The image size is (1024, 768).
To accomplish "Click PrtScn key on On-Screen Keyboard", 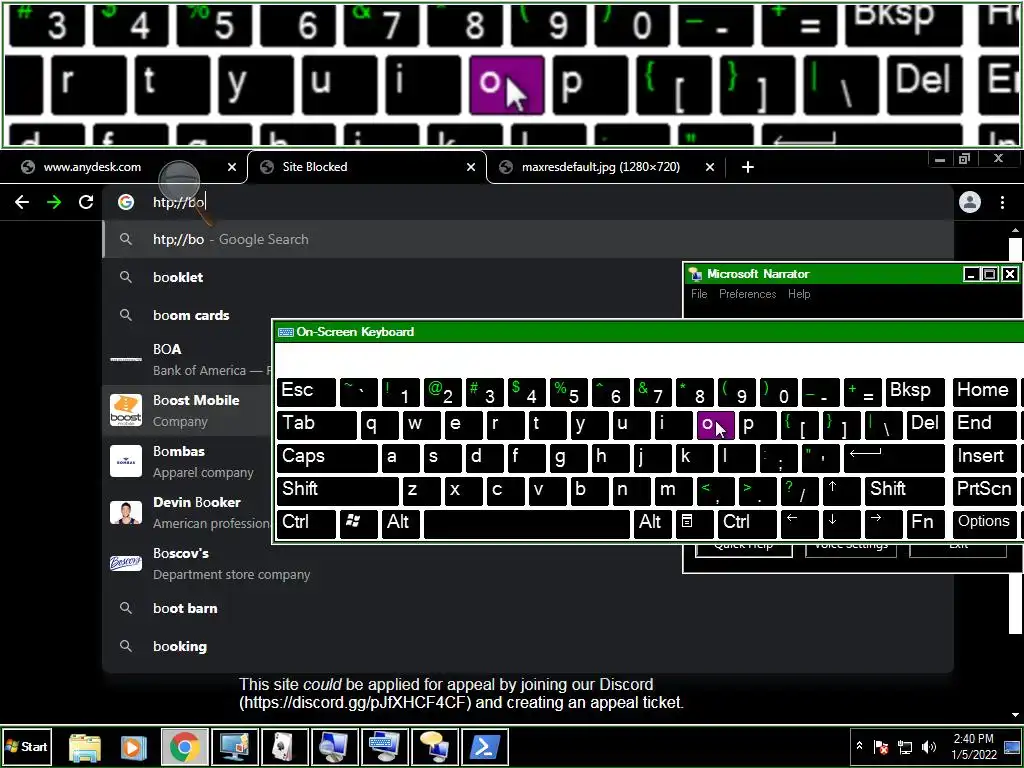I will click(985, 490).
